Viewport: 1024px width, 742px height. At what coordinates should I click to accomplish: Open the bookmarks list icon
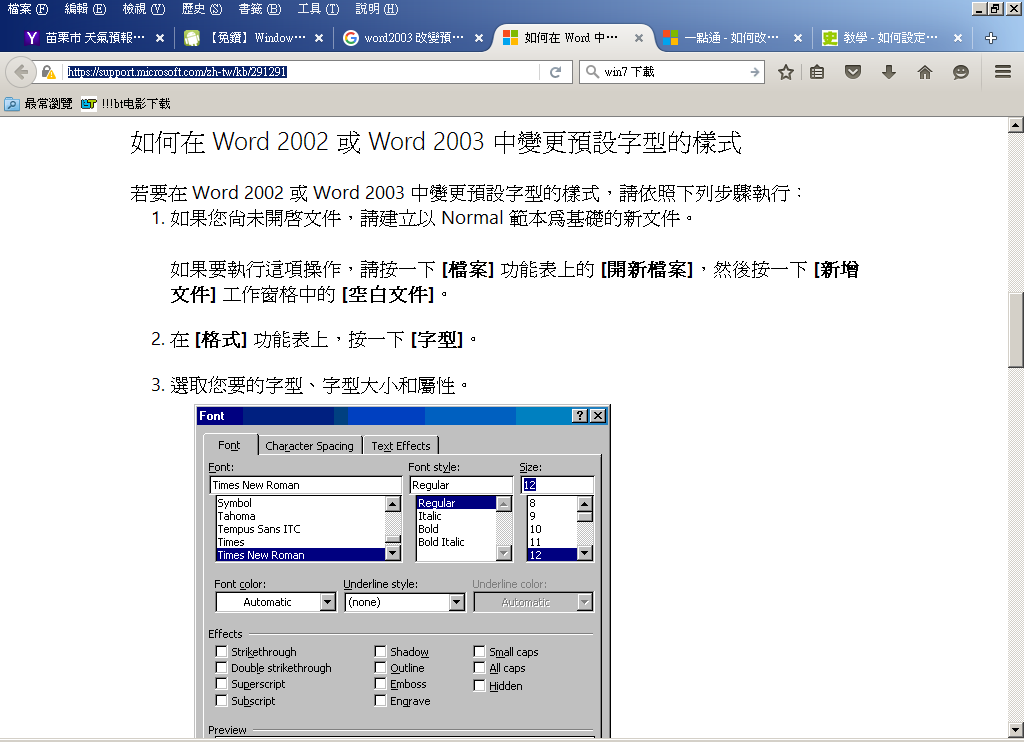[x=817, y=72]
